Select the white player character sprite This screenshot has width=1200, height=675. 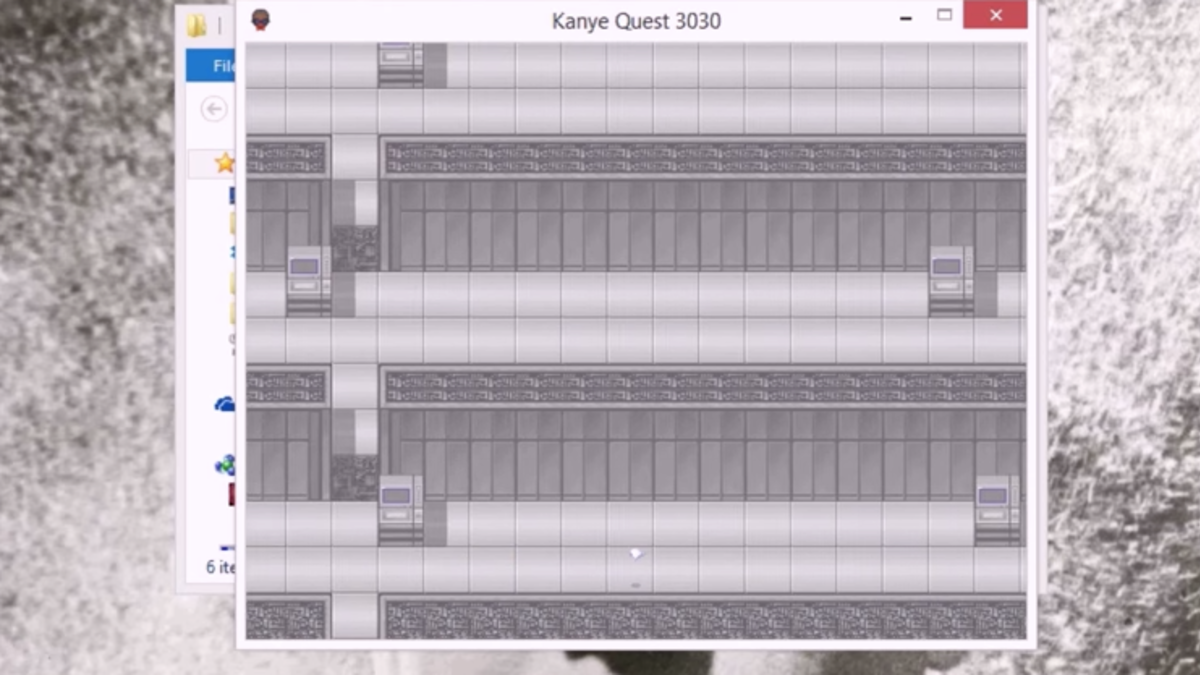(x=634, y=553)
